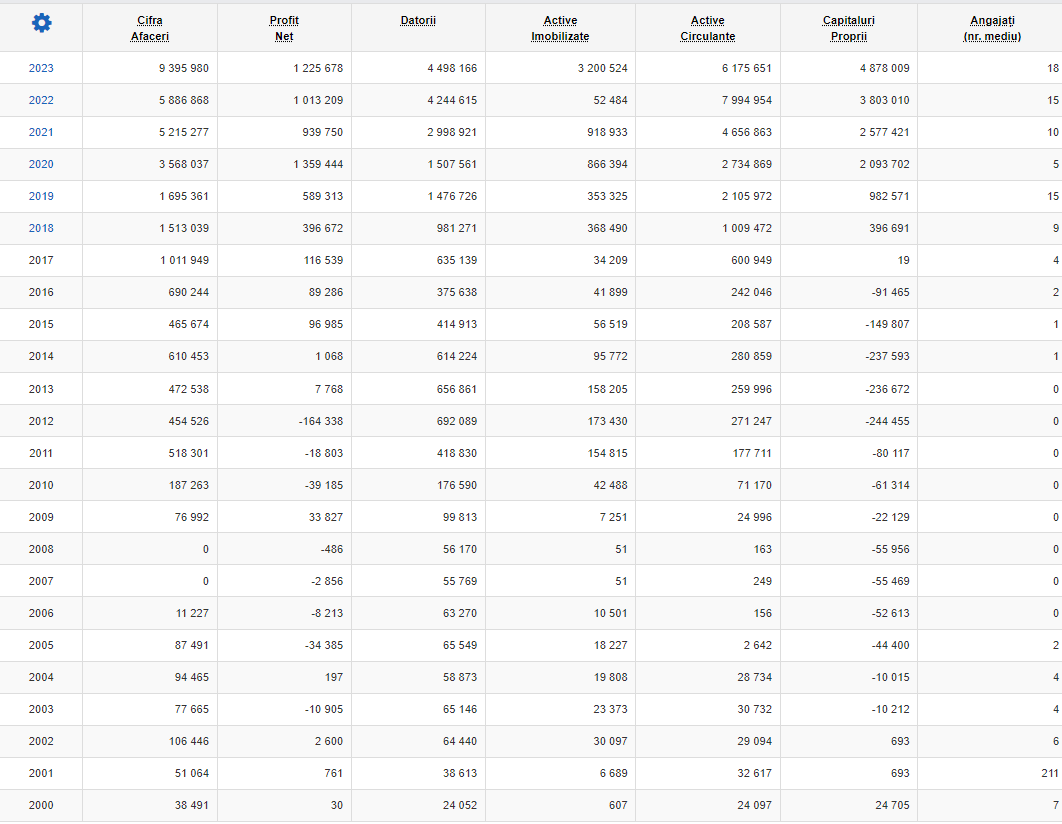Select the 71 170 current assets cell
This screenshot has width=1062, height=824.
tap(708, 485)
